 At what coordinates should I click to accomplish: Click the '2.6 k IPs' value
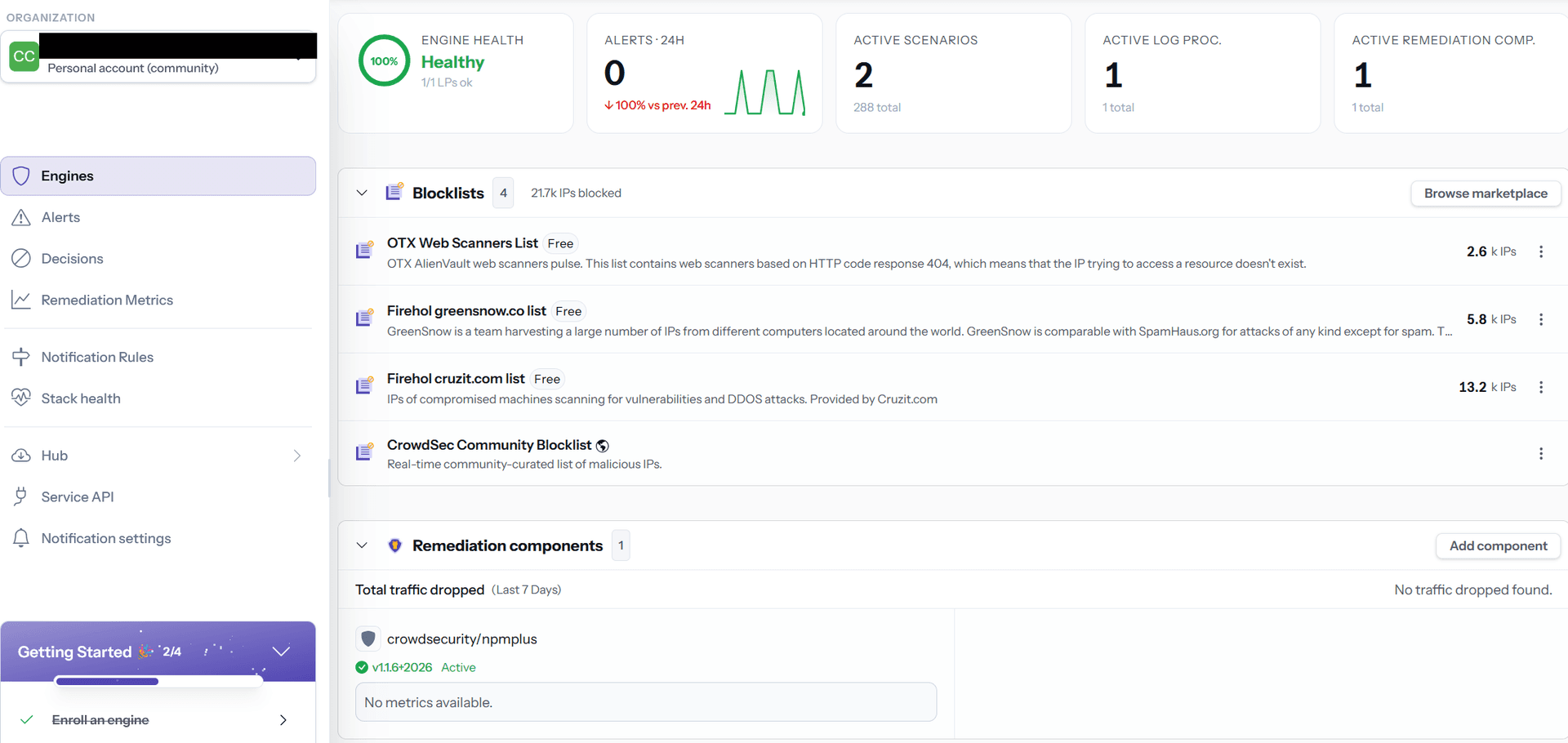pos(1491,251)
